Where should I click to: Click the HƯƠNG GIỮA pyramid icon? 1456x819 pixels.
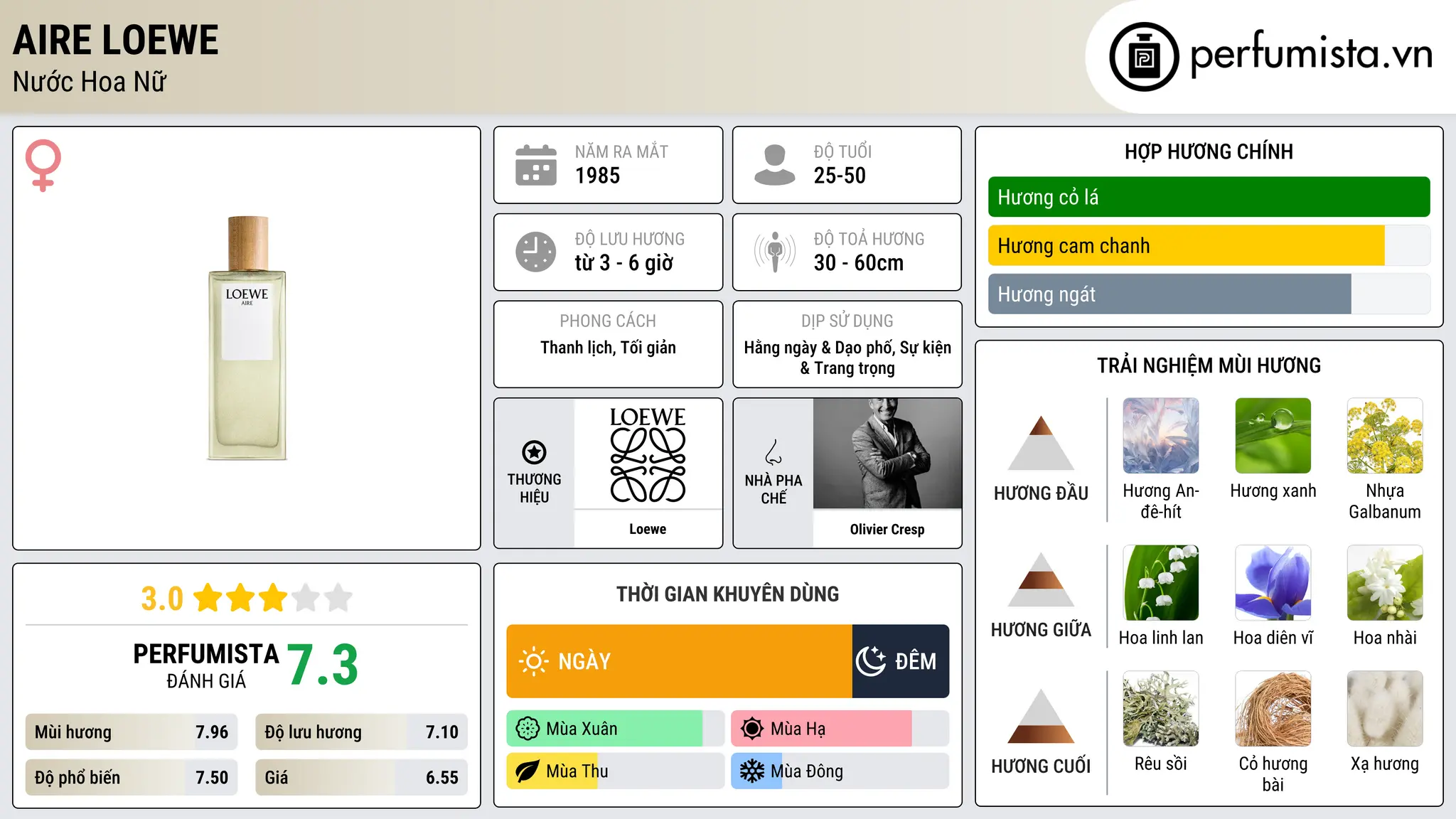click(x=1041, y=579)
